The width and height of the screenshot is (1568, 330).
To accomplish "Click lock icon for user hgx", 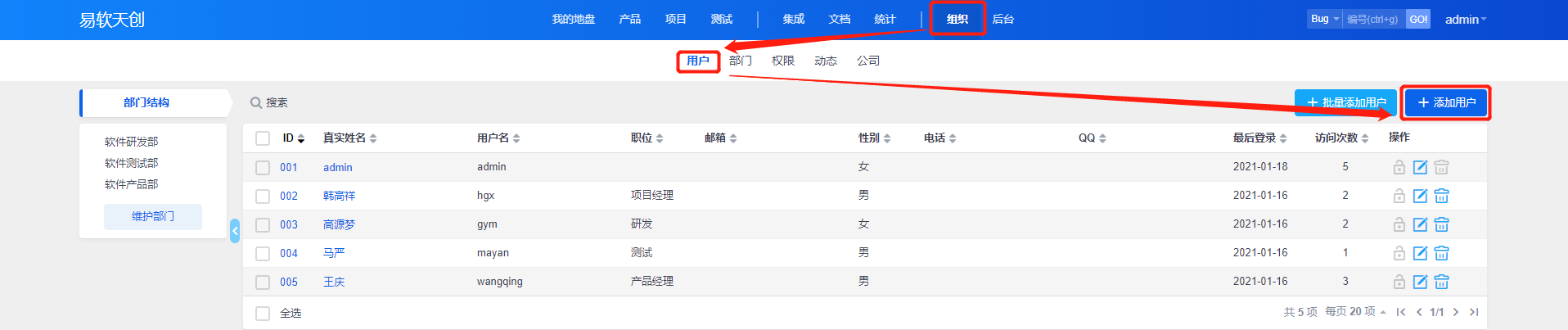I will pos(1399,196).
